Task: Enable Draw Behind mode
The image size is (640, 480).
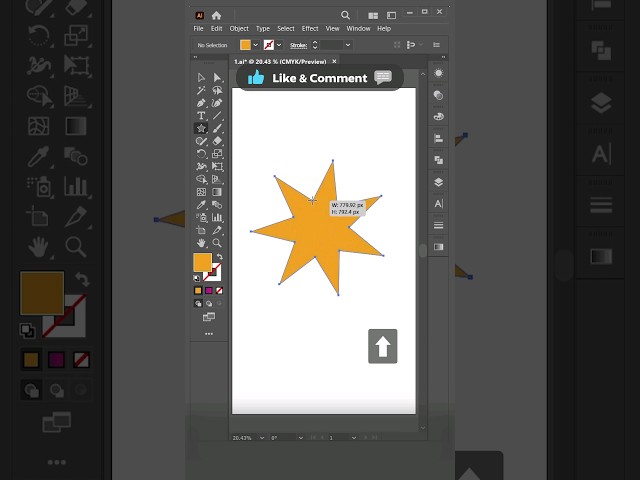Action: click(209, 303)
